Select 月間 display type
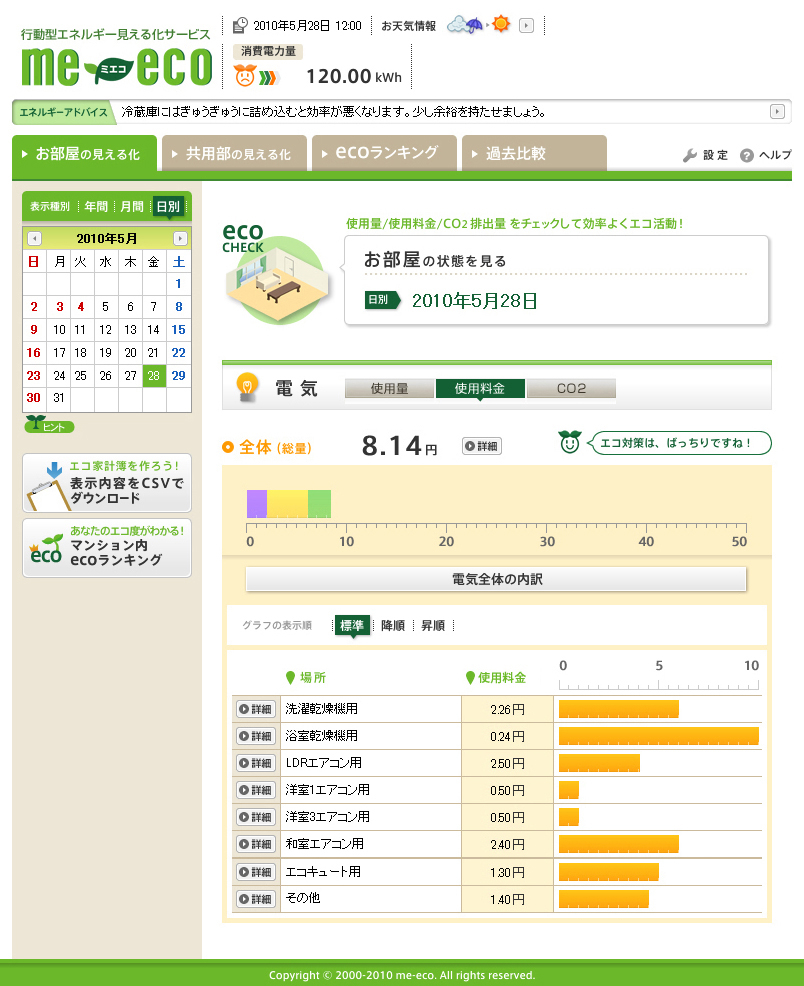Screen dimensions: 804x986 pos(132,207)
